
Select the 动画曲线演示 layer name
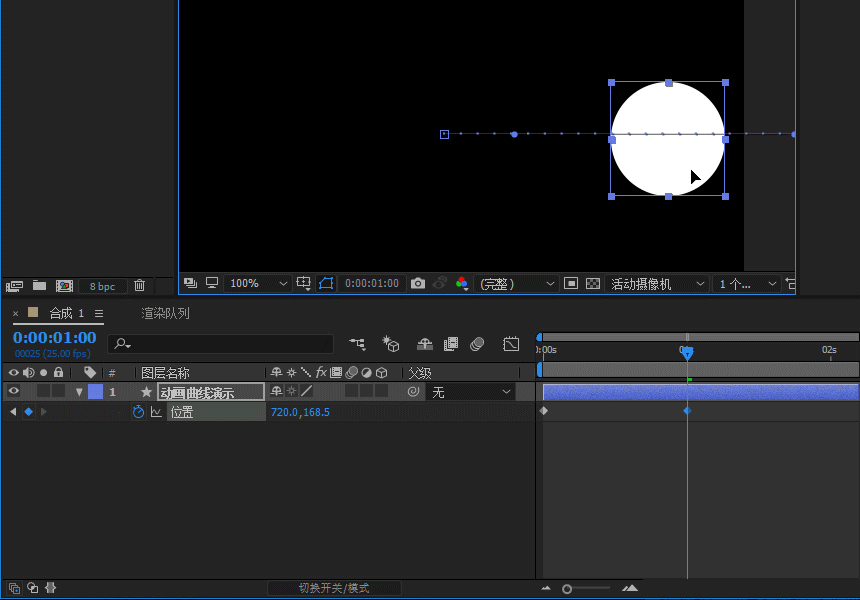click(211, 392)
